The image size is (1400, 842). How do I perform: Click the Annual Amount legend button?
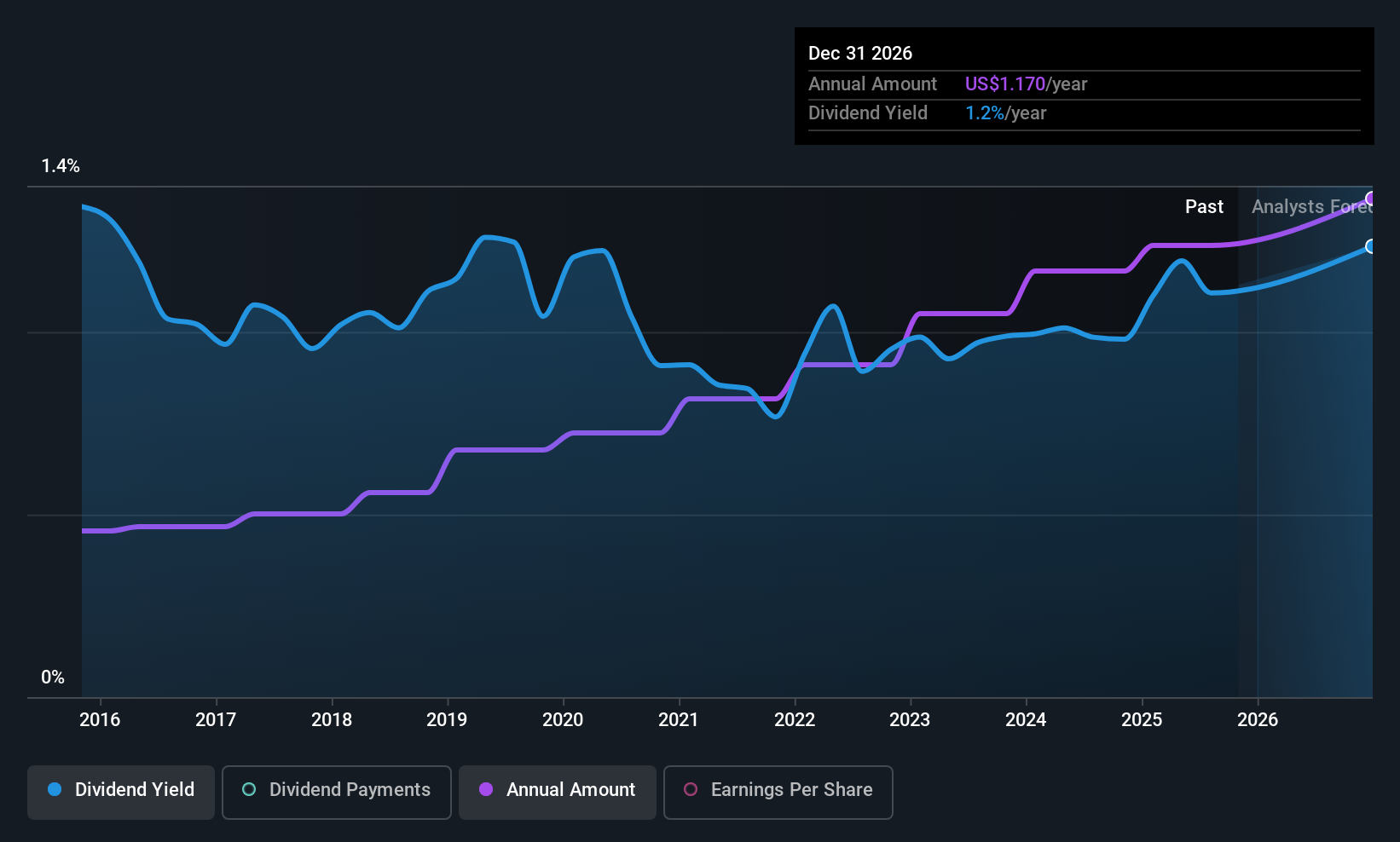point(557,790)
